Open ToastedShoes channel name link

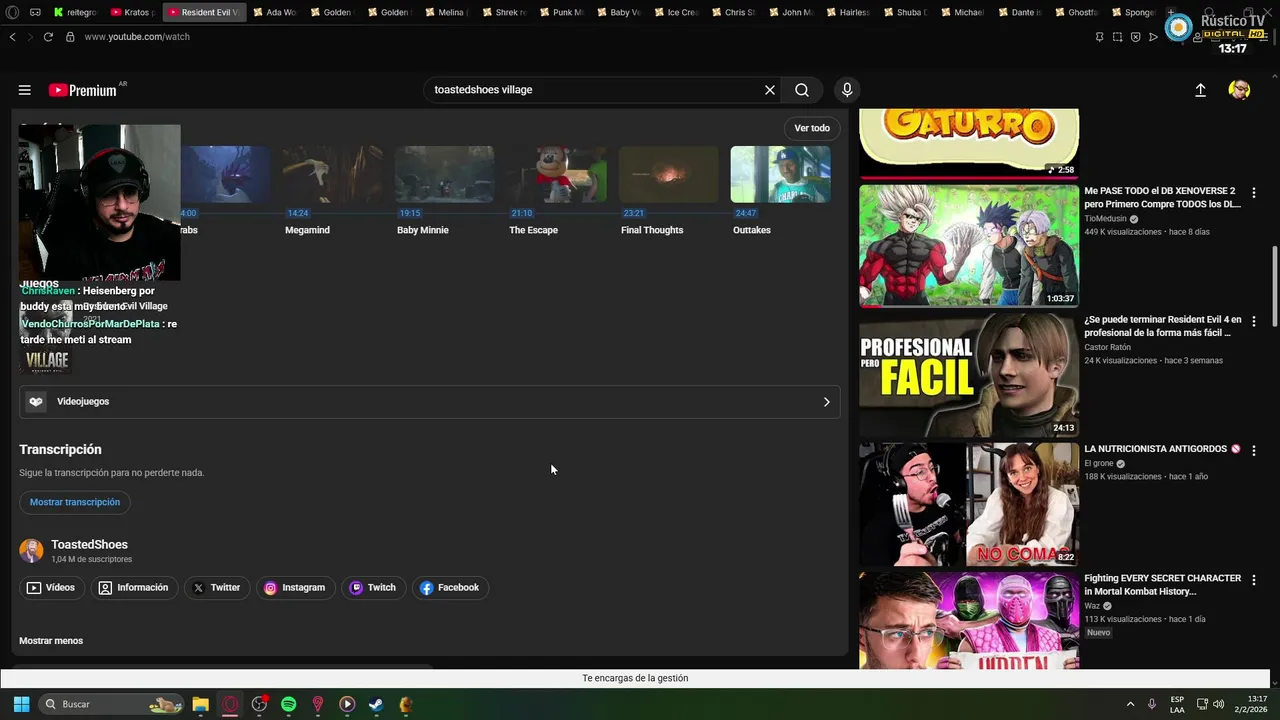[90, 545]
